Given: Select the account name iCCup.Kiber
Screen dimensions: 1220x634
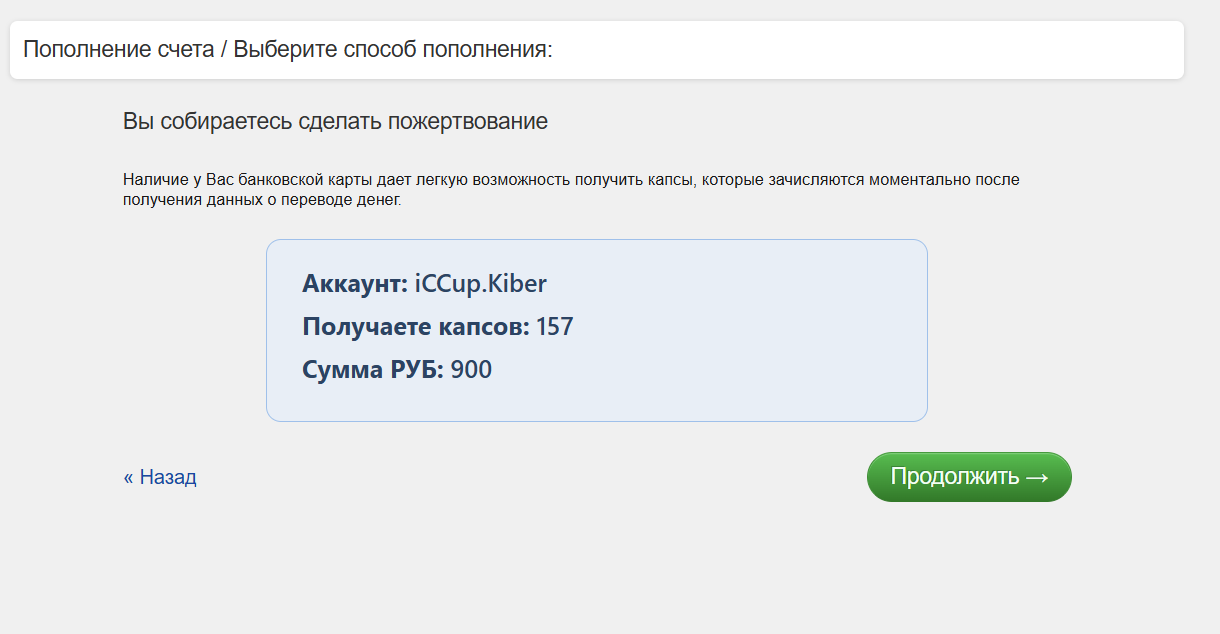Looking at the screenshot, I should 481,284.
